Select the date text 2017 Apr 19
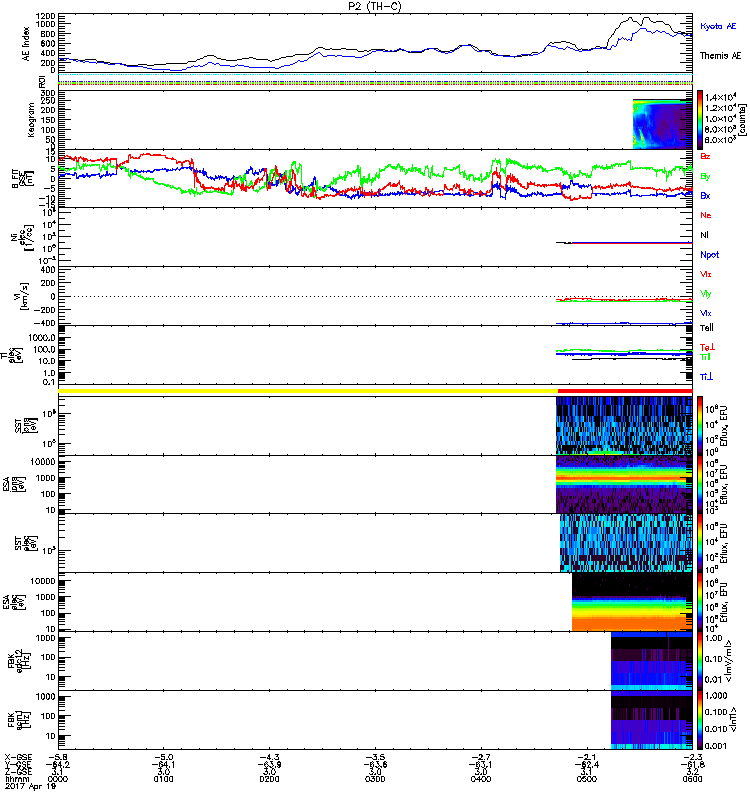Image resolution: width=750 pixels, height=800 pixels. point(30,786)
